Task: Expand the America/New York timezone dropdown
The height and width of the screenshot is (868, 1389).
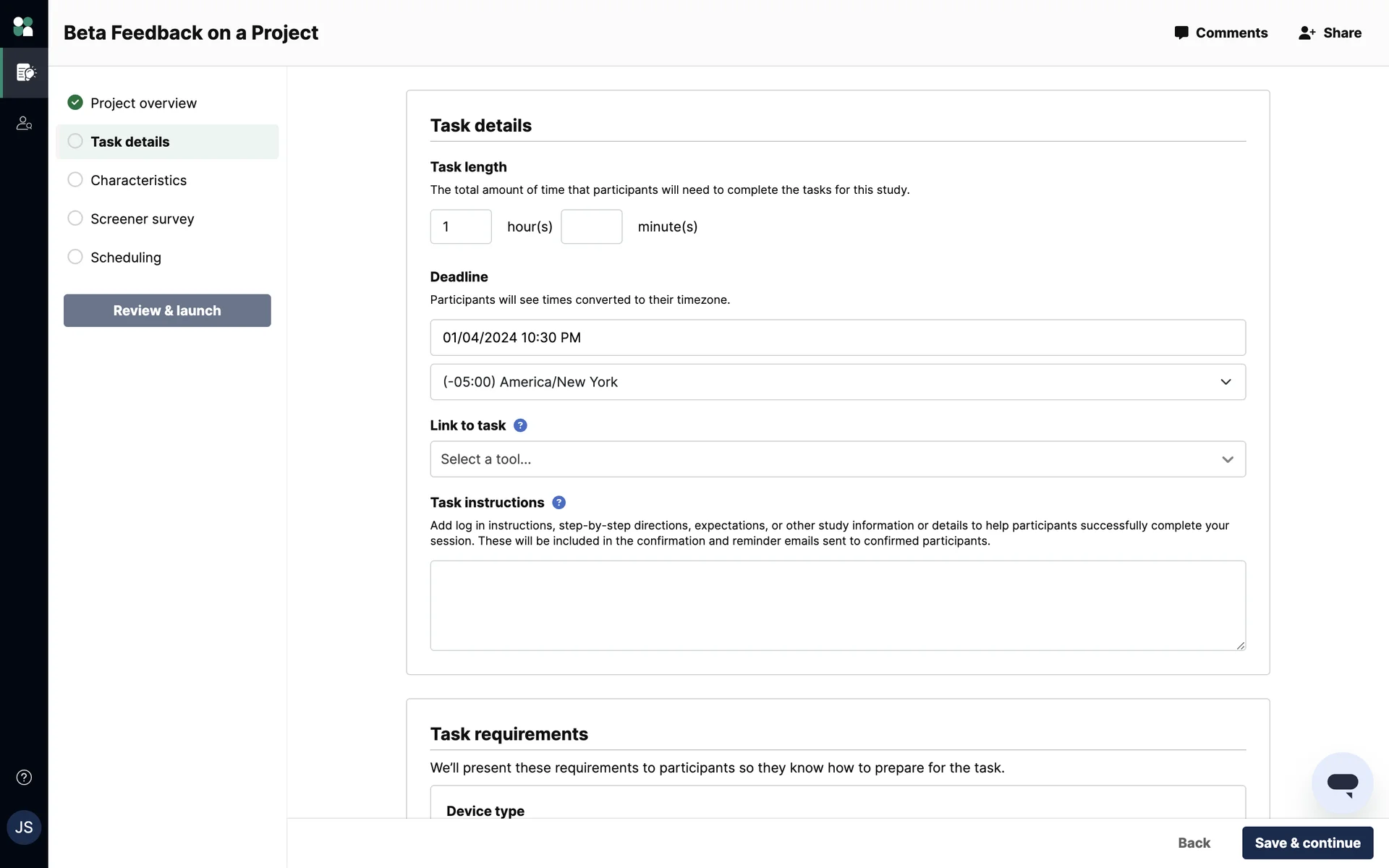Action: click(837, 382)
